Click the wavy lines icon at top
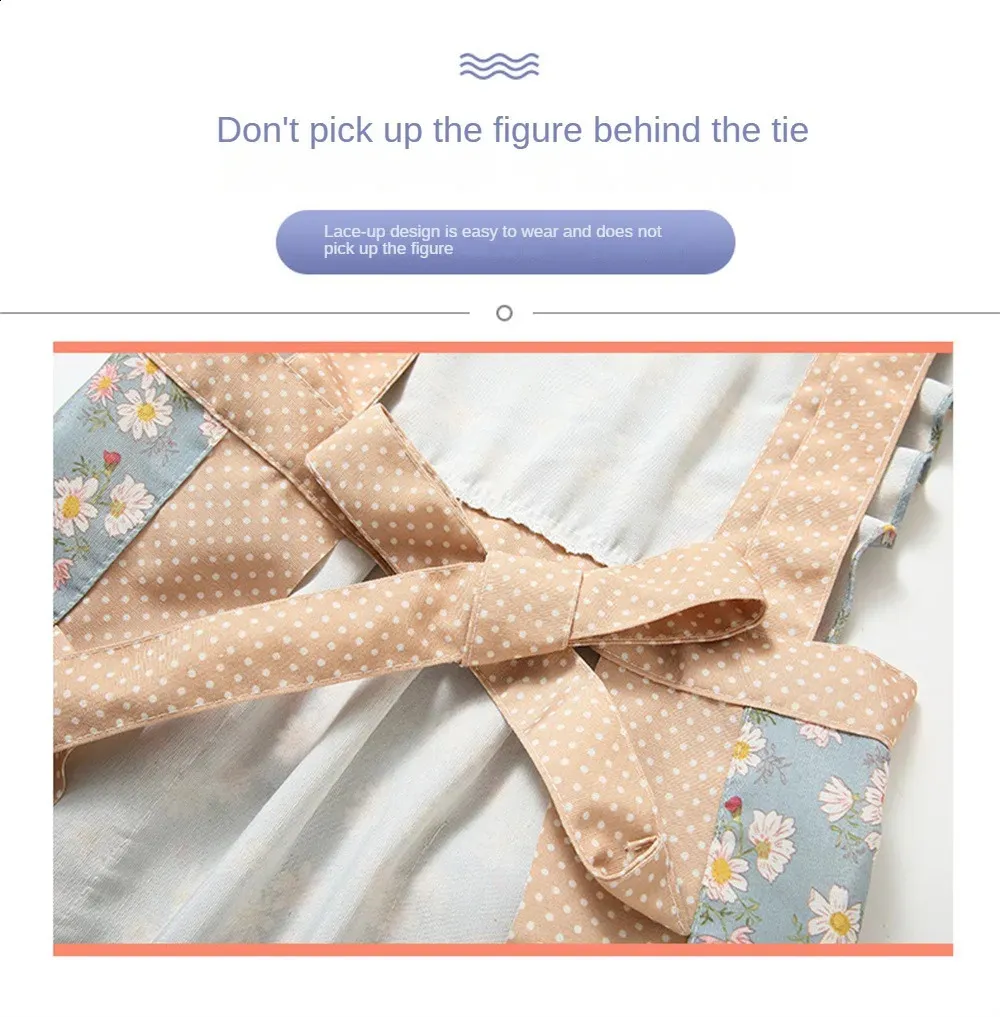This screenshot has width=1000, height=1017. [499, 66]
